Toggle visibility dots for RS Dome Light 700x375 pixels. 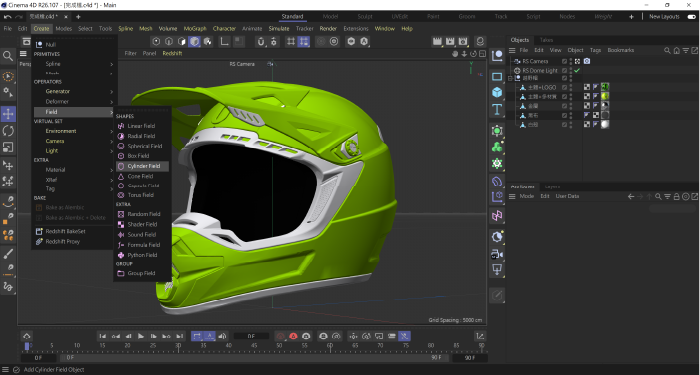coord(571,71)
